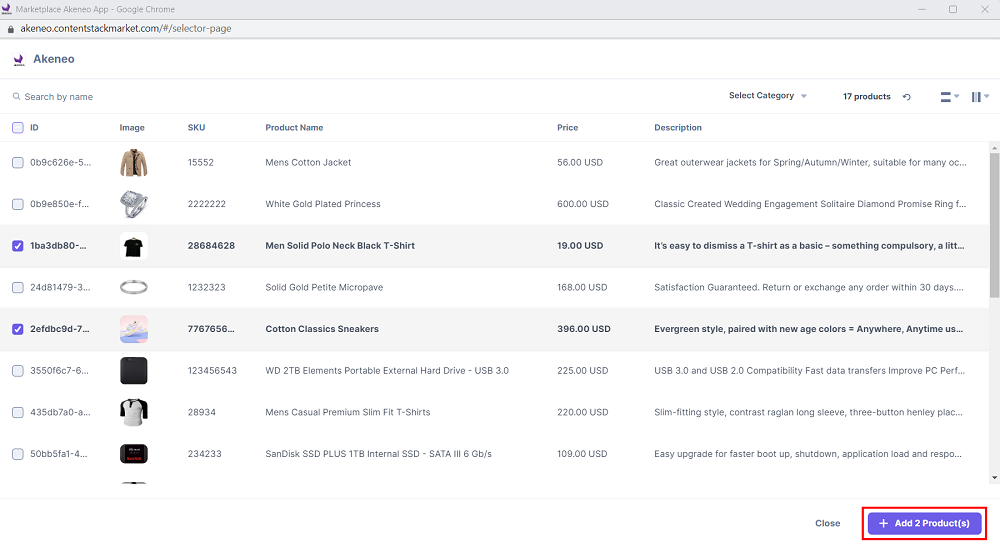The width and height of the screenshot is (1000, 558).
Task: Click the vertical scrollbar thumb
Action: click(x=994, y=224)
